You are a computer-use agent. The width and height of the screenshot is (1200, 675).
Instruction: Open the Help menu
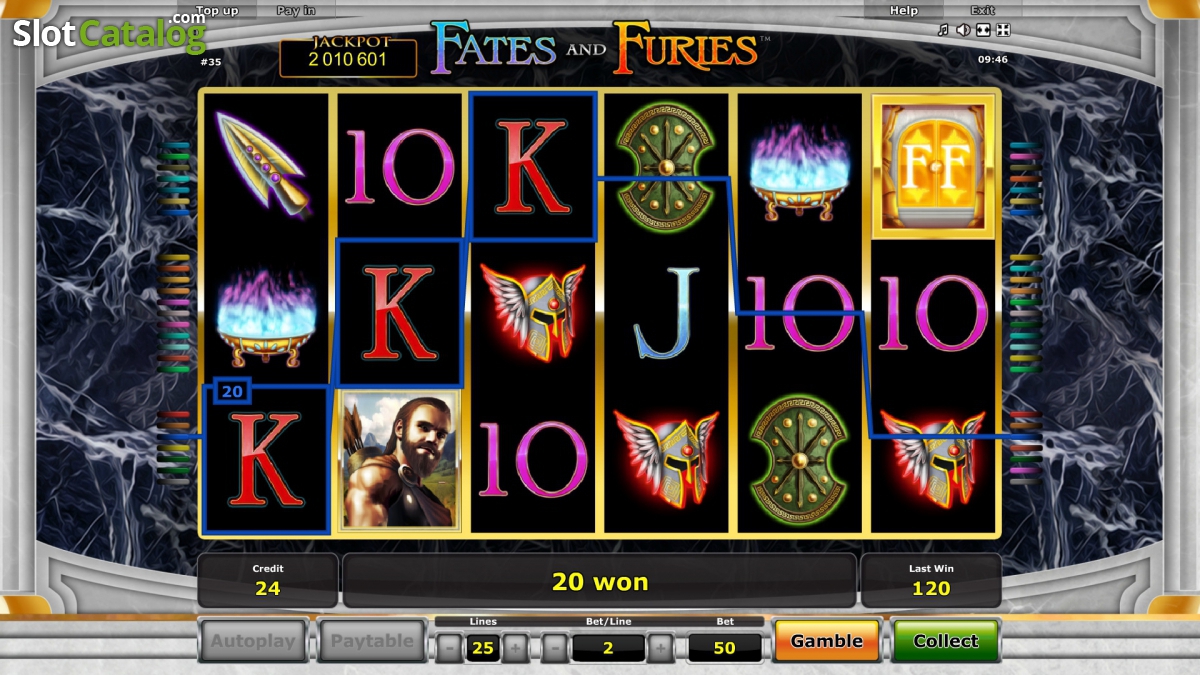pyautogui.click(x=904, y=11)
